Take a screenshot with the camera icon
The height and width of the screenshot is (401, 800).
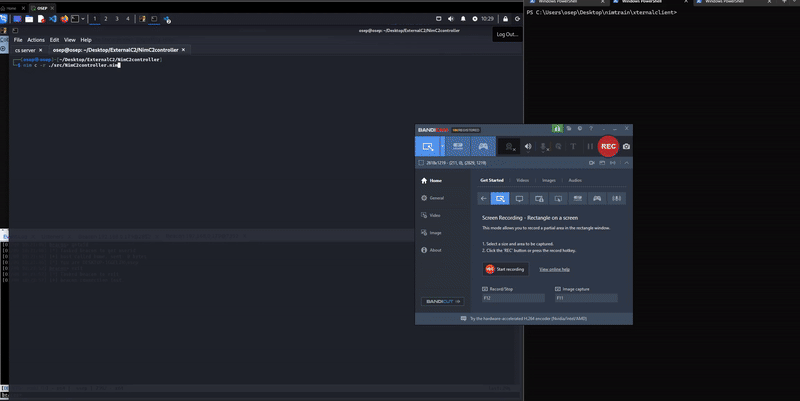[627, 146]
